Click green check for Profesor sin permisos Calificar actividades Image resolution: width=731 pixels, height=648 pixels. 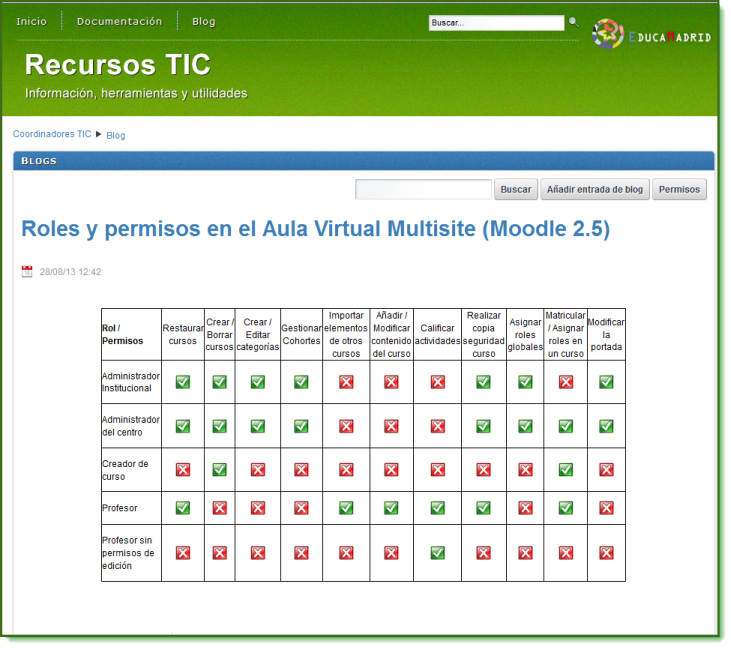437,552
